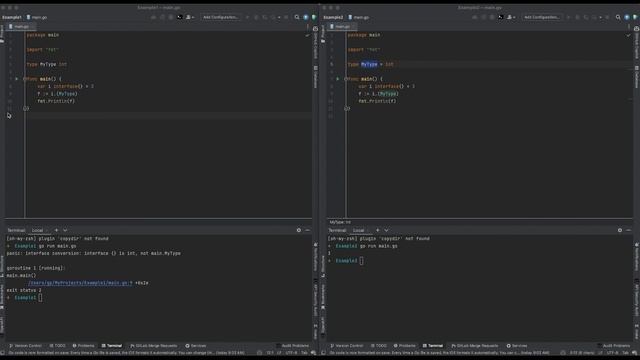Open Version Control tab in Example2

coord(347,346)
